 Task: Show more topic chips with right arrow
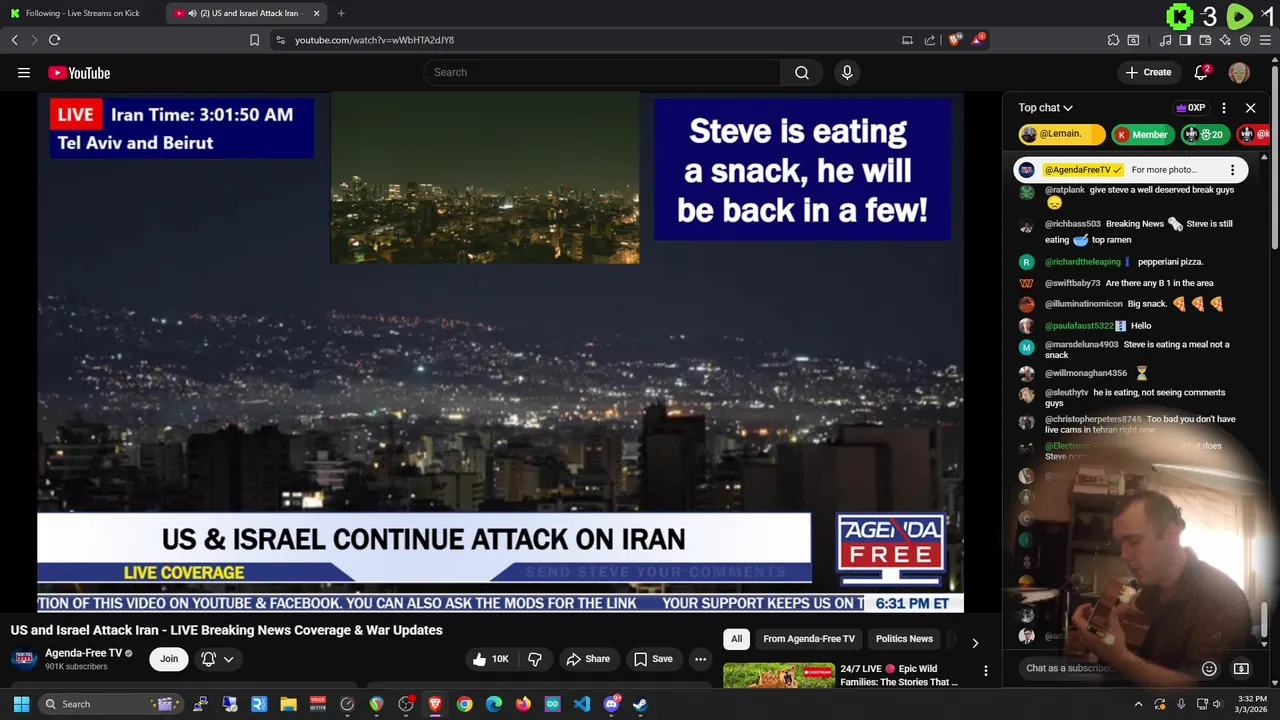click(975, 642)
